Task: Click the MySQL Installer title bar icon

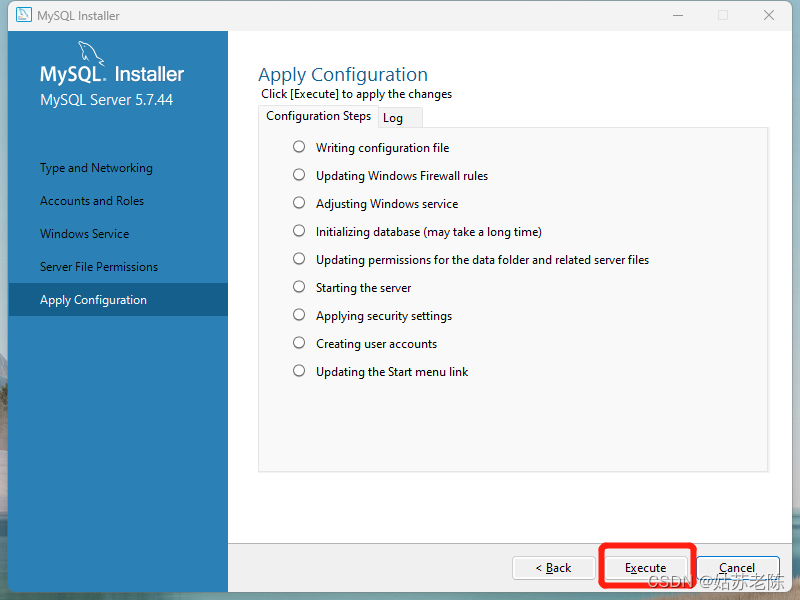Action: (x=23, y=15)
